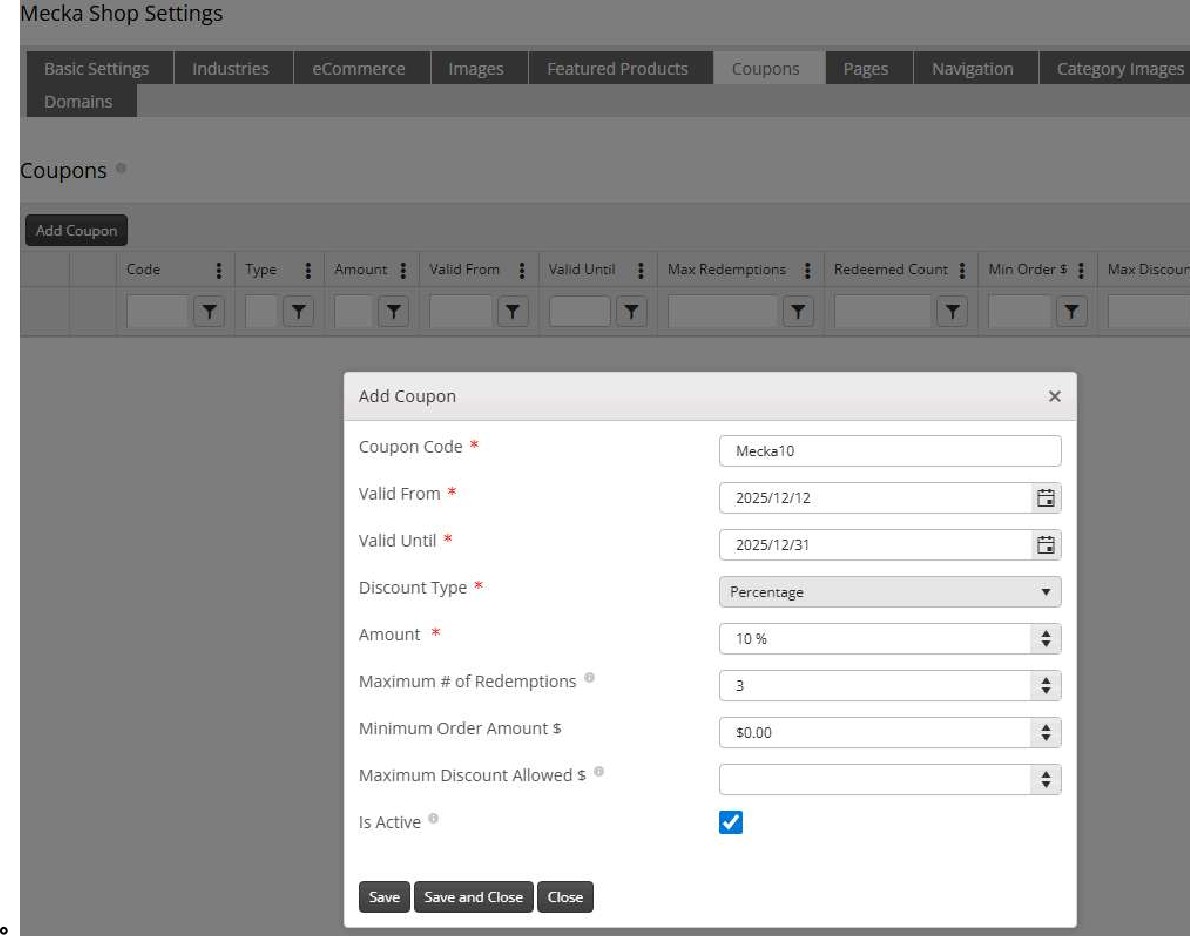The image size is (1190, 936).
Task: Uncheck the Is Active checkbox
Action: click(x=731, y=822)
